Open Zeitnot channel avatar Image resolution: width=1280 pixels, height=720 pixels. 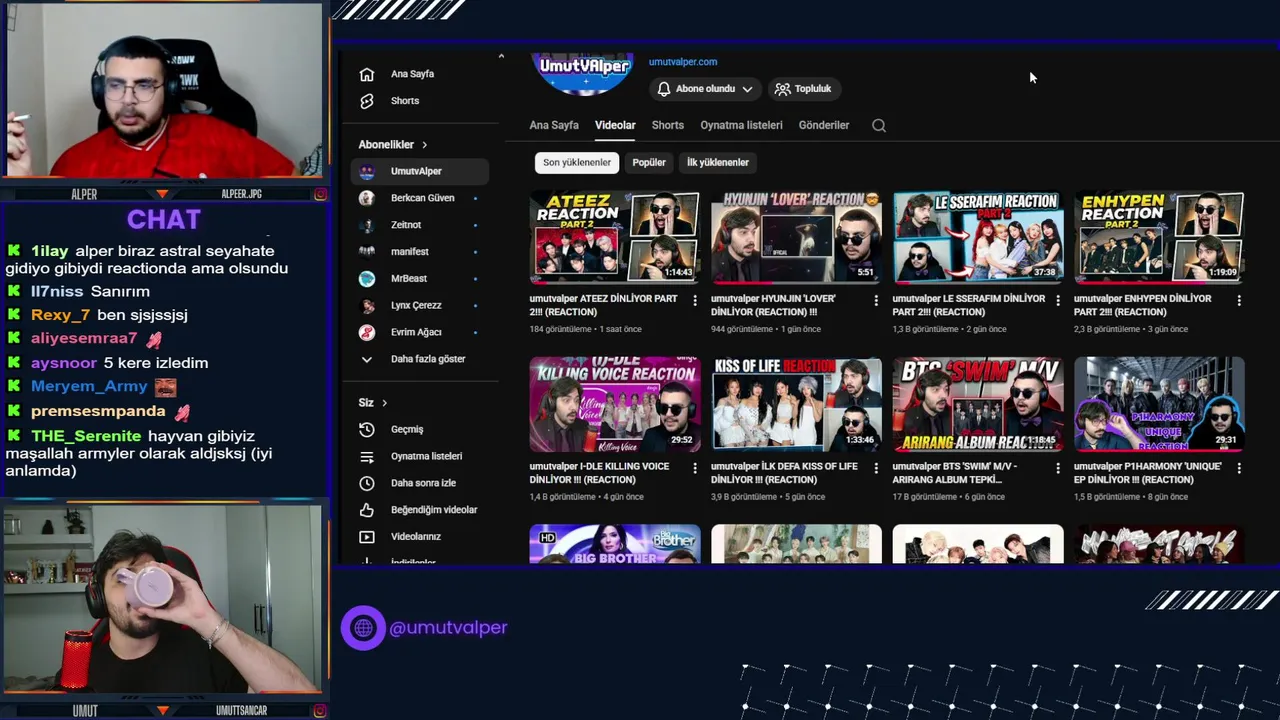[x=367, y=225]
